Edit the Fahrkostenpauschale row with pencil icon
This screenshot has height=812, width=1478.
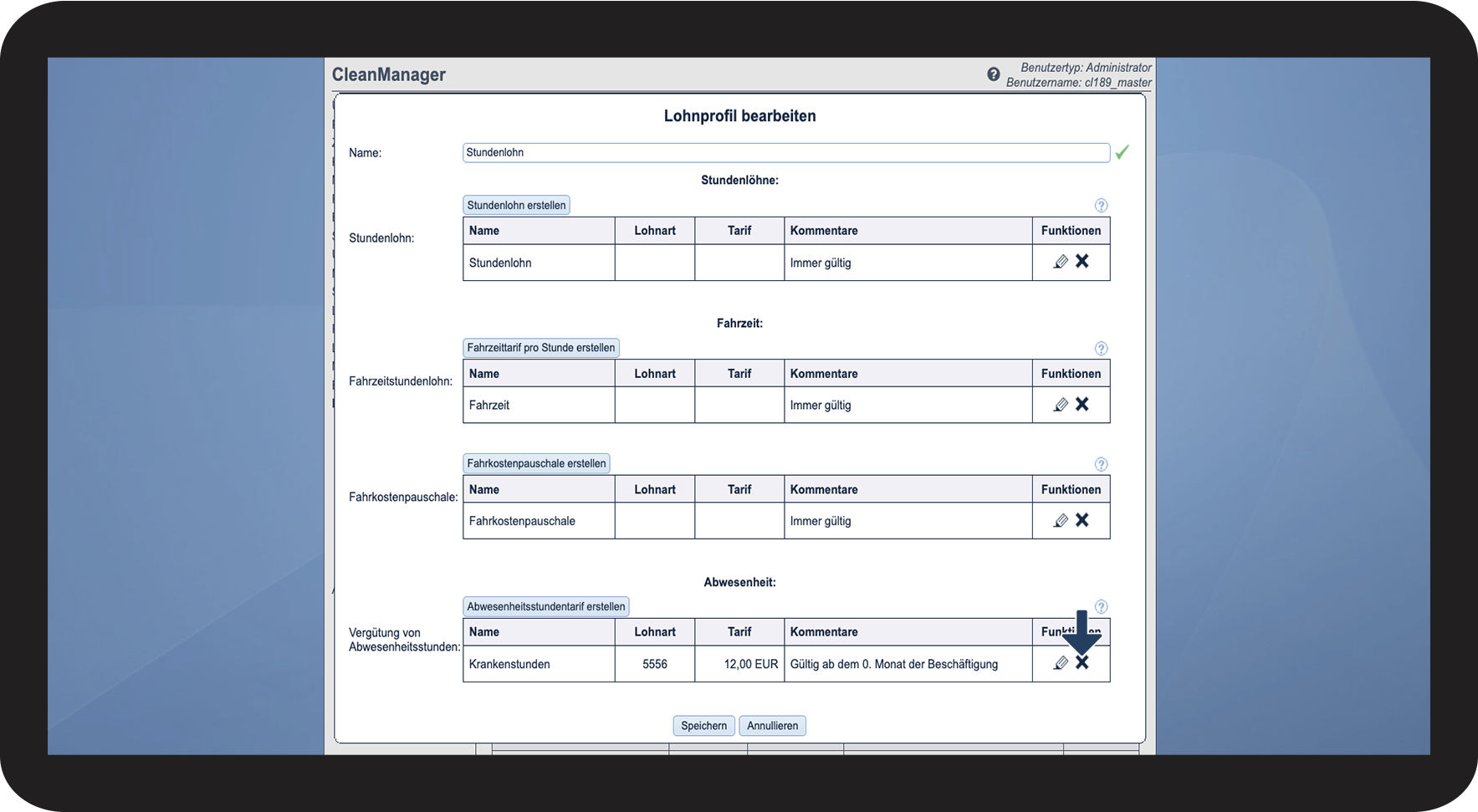(x=1061, y=520)
